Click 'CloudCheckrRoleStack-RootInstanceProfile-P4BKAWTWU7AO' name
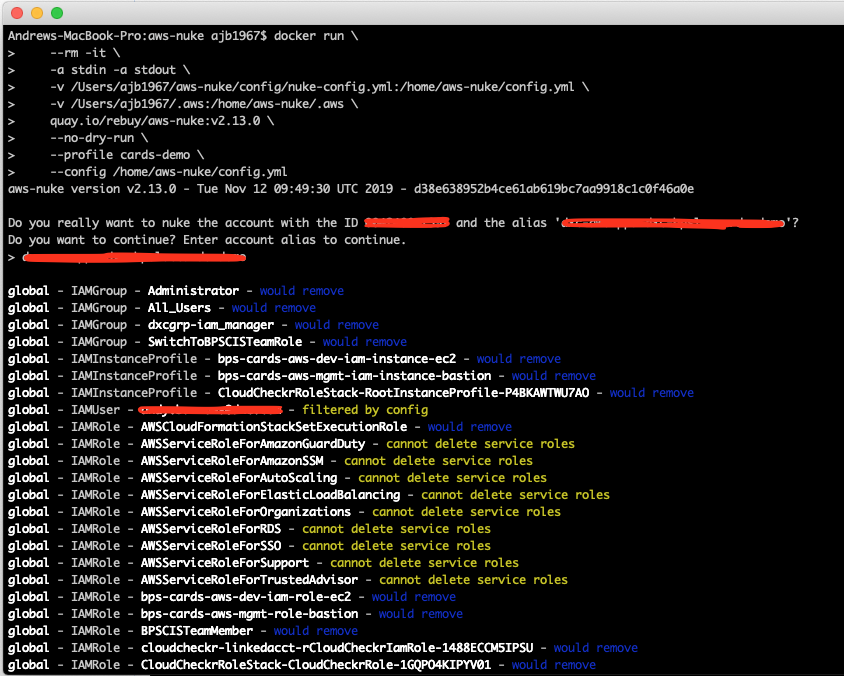This screenshot has height=676, width=844. pos(403,393)
